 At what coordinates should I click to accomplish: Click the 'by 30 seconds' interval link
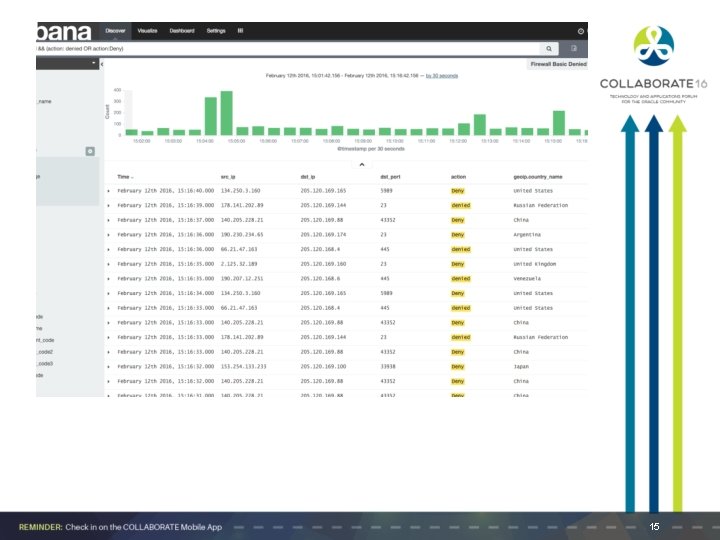[x=442, y=76]
